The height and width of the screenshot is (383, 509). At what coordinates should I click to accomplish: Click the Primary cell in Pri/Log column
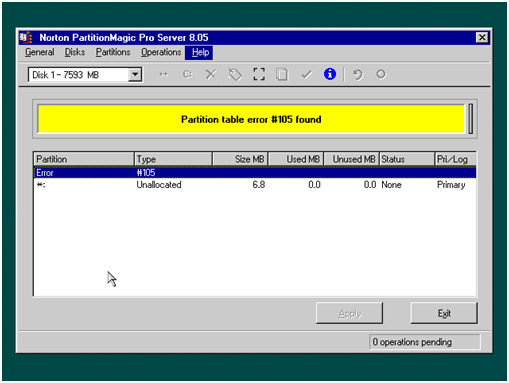pos(451,185)
